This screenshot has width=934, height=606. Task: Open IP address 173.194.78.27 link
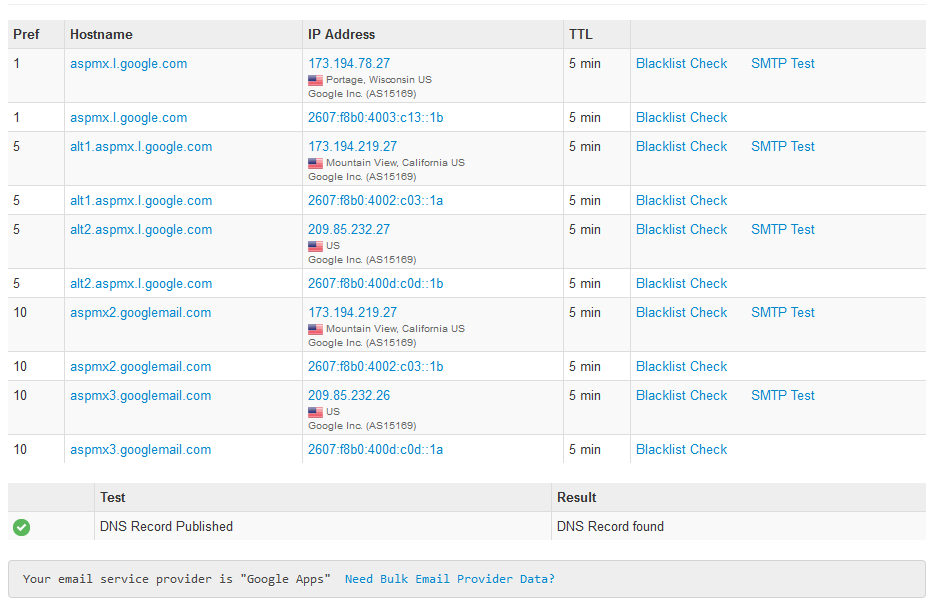[x=349, y=64]
